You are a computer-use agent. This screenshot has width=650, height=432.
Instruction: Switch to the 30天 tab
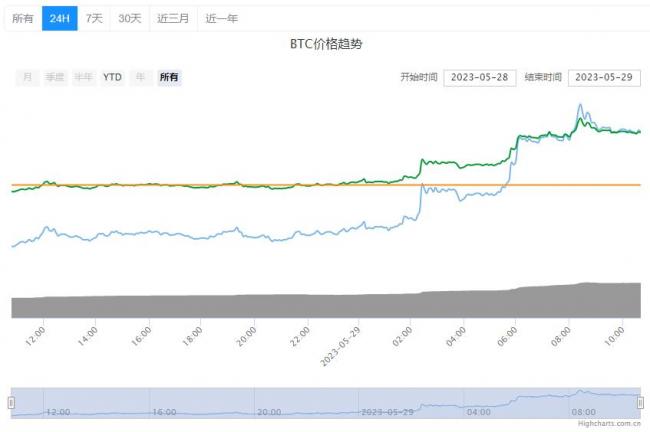129,18
